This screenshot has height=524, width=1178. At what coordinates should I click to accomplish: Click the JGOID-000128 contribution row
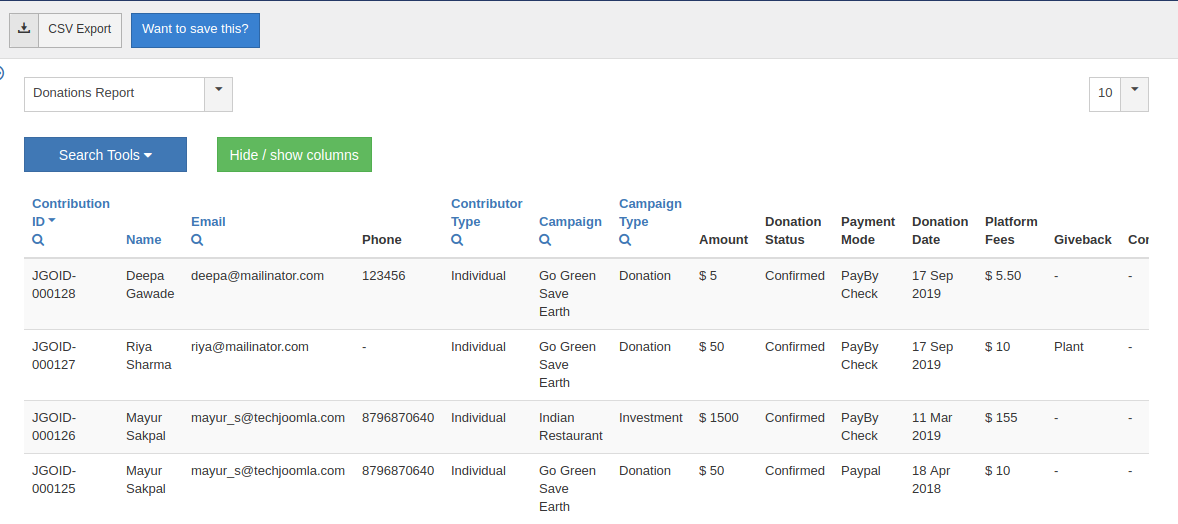[x=54, y=285]
